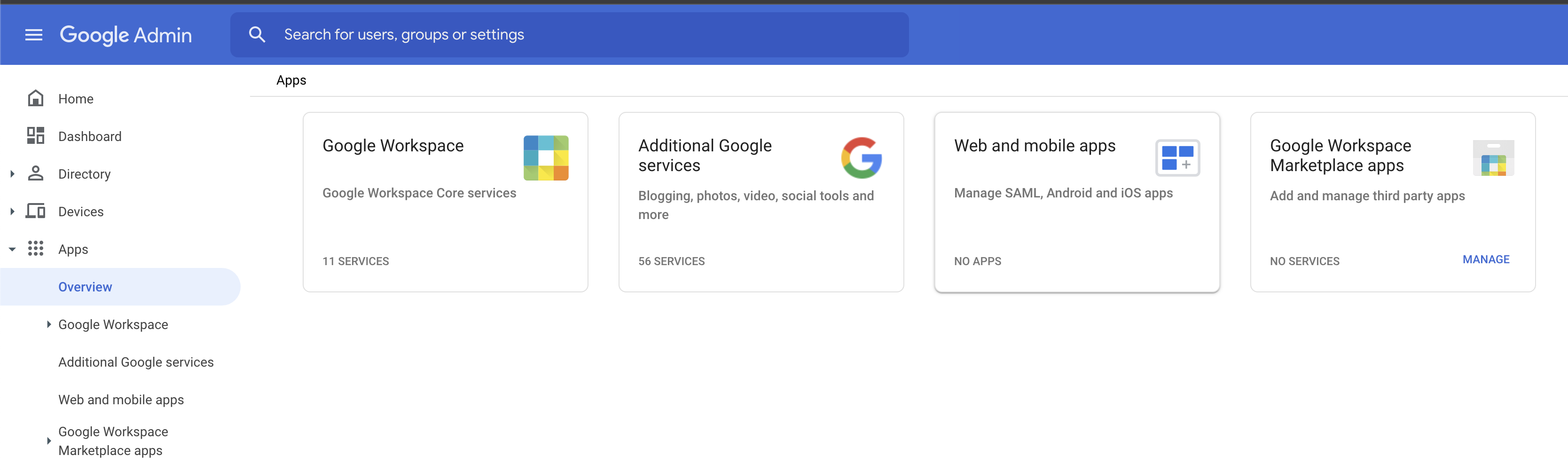1568x471 pixels.
Task: Click the search magnifier icon
Action: pyautogui.click(x=257, y=35)
